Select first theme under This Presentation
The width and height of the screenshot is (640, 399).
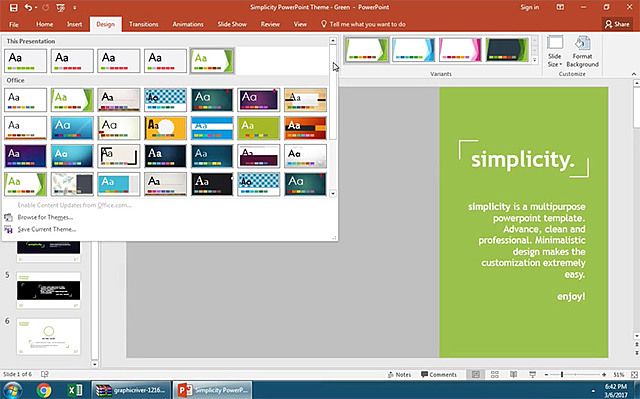point(25,61)
